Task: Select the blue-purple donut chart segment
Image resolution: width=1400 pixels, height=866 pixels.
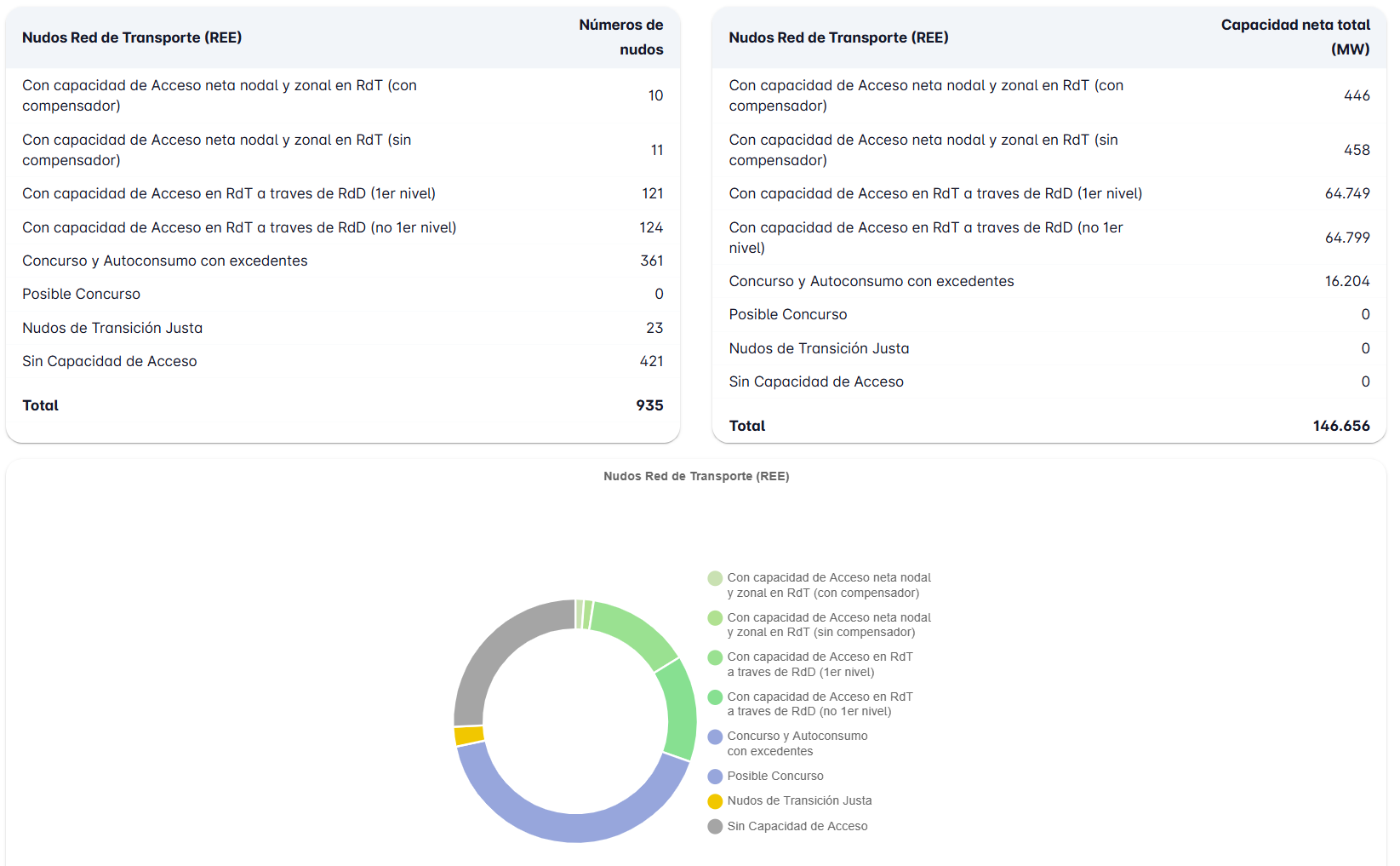Action: click(562, 824)
